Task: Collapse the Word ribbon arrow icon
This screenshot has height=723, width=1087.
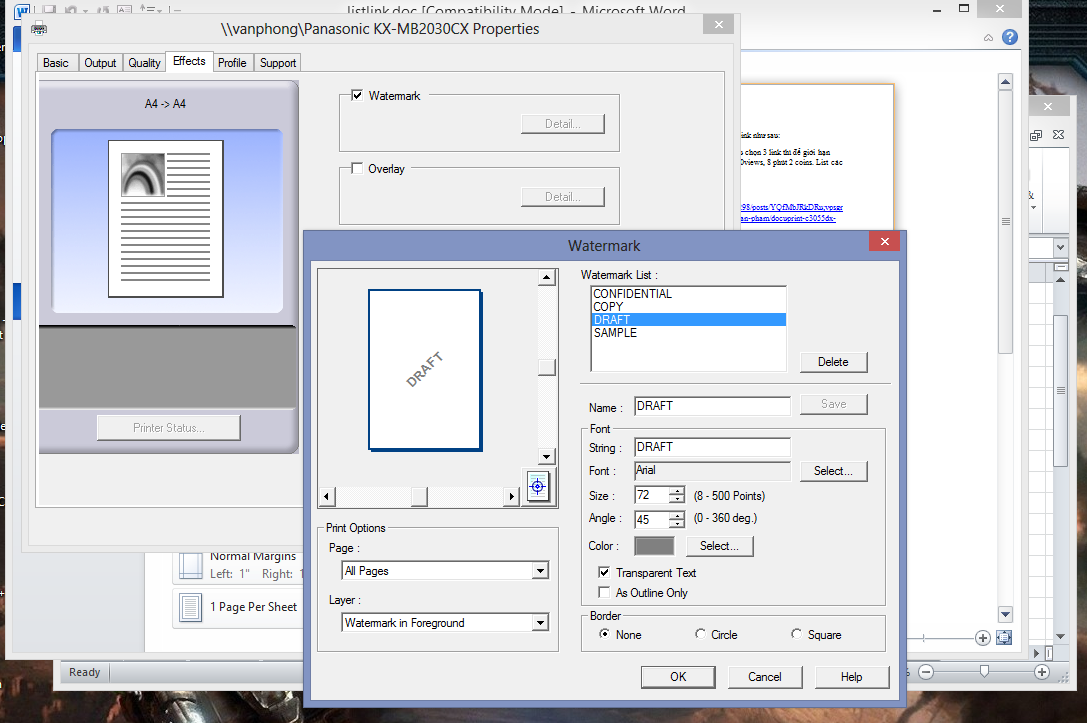Action: pyautogui.click(x=988, y=37)
